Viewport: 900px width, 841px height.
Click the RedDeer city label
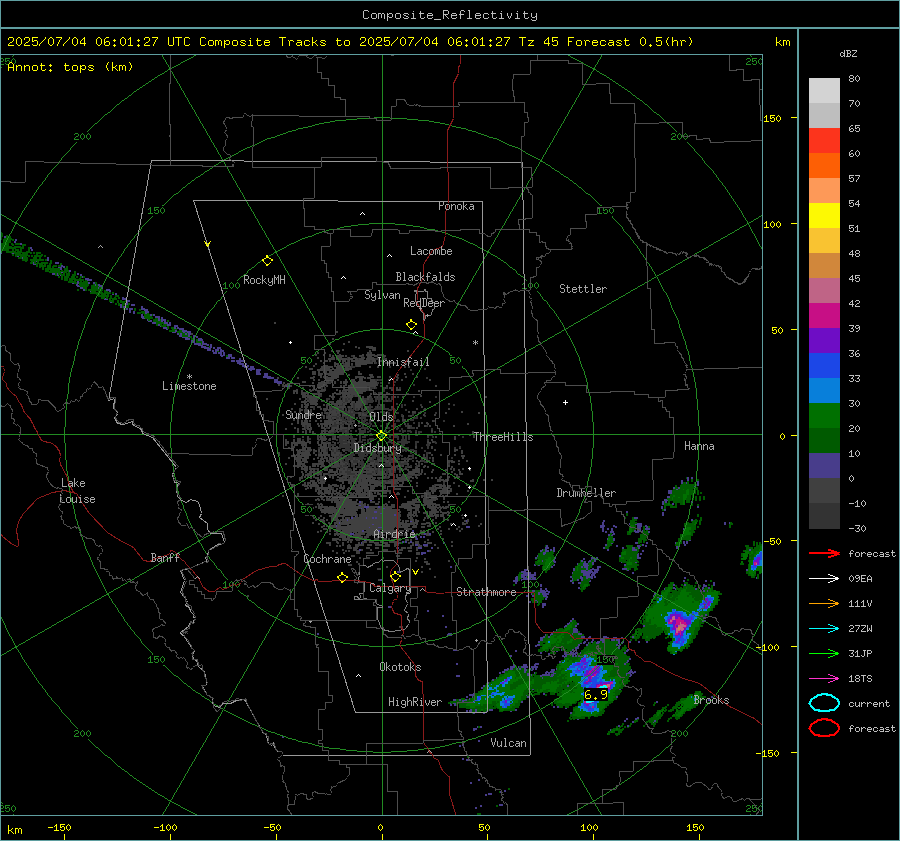(x=424, y=303)
